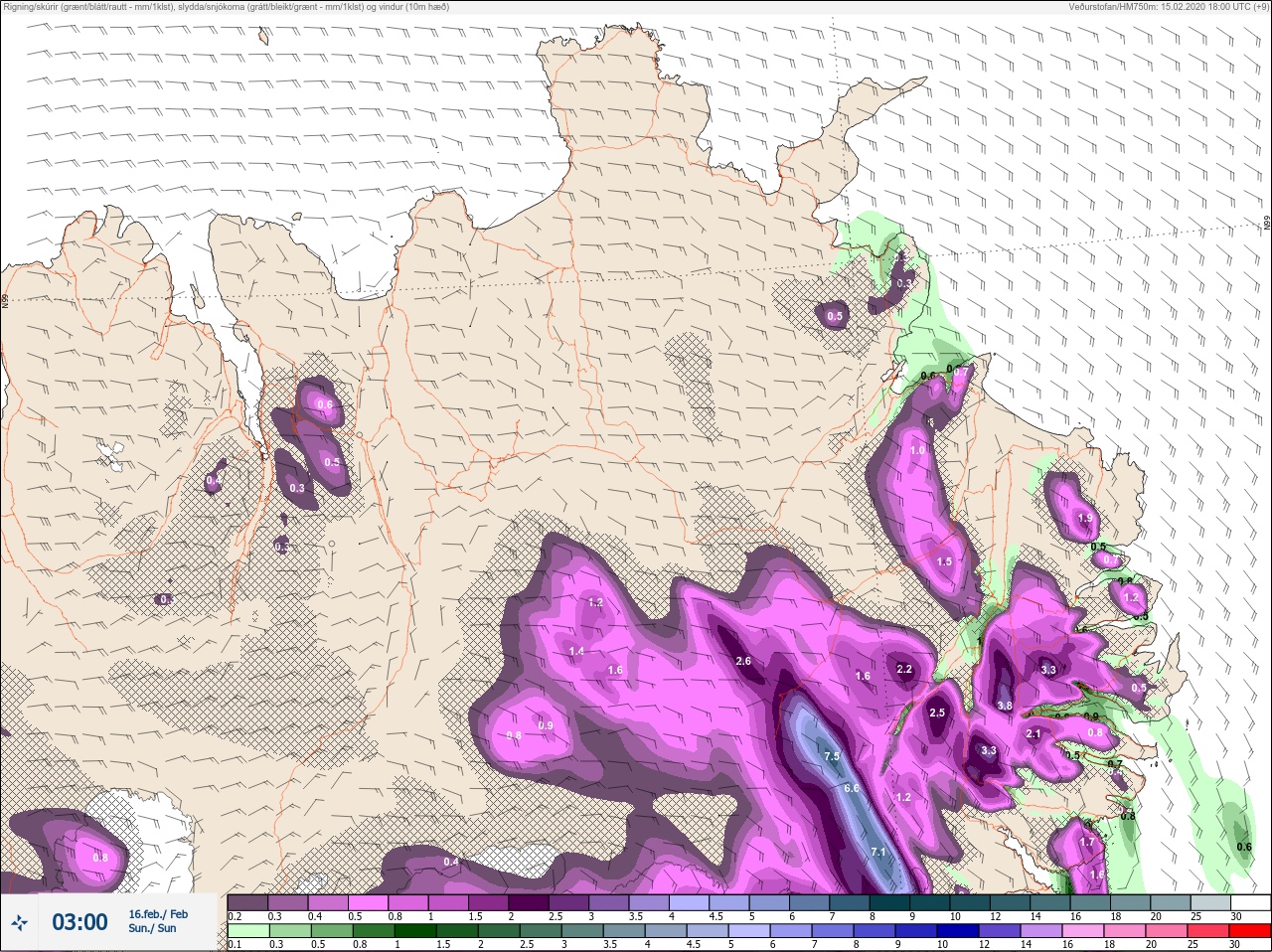This screenshot has width=1272, height=952.
Task: Click the 1.9 snowfall value on map
Action: click(1085, 518)
